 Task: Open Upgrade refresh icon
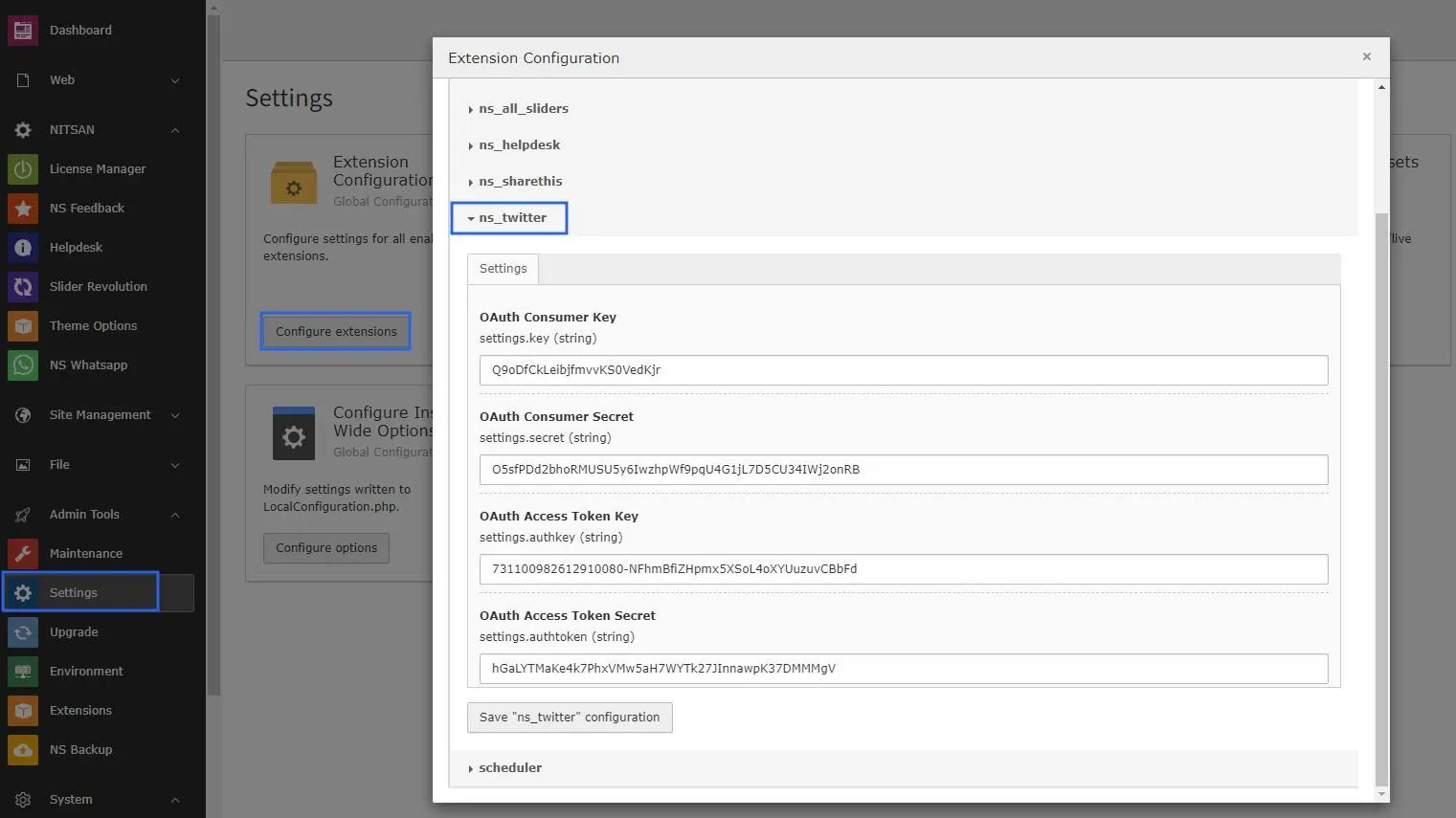pos(23,631)
